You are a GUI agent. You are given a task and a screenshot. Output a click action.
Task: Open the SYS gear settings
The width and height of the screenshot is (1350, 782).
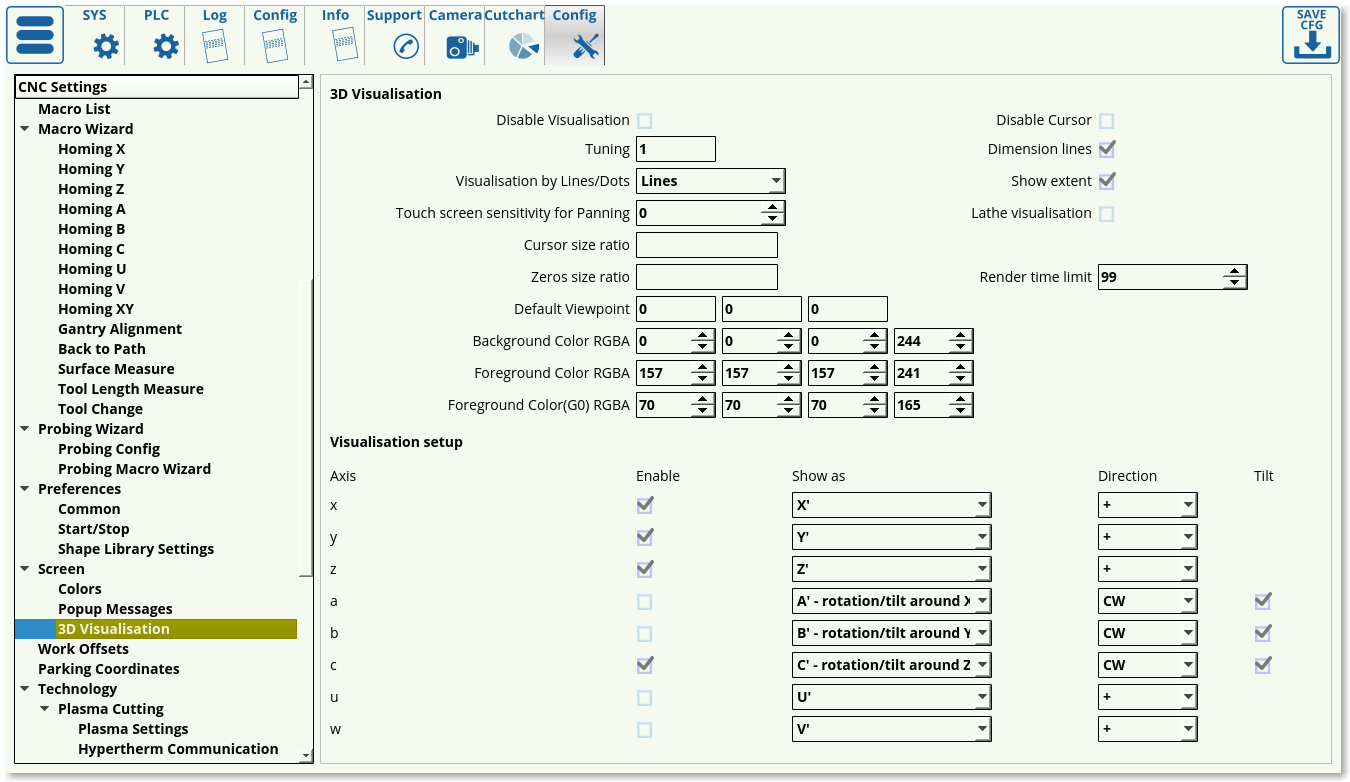click(106, 45)
